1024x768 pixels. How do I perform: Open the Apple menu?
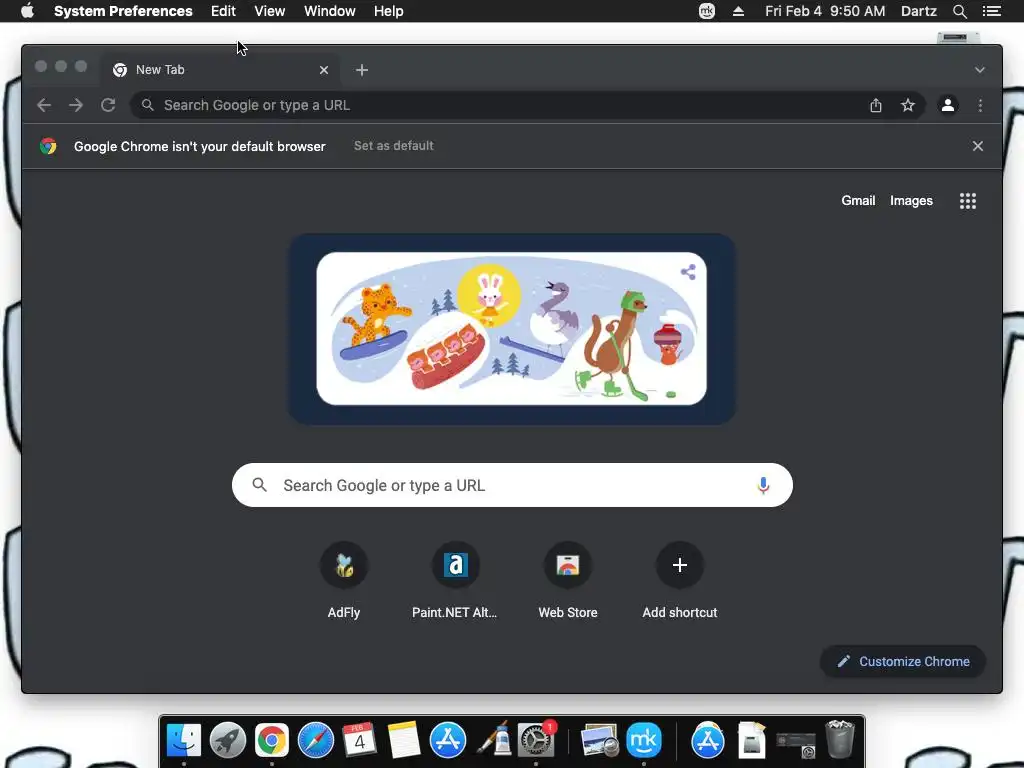27,11
